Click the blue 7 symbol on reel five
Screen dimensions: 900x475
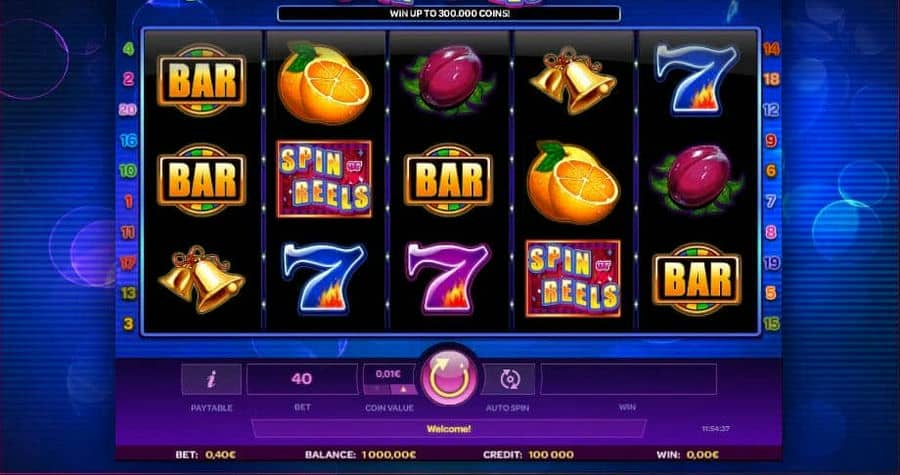tap(696, 79)
